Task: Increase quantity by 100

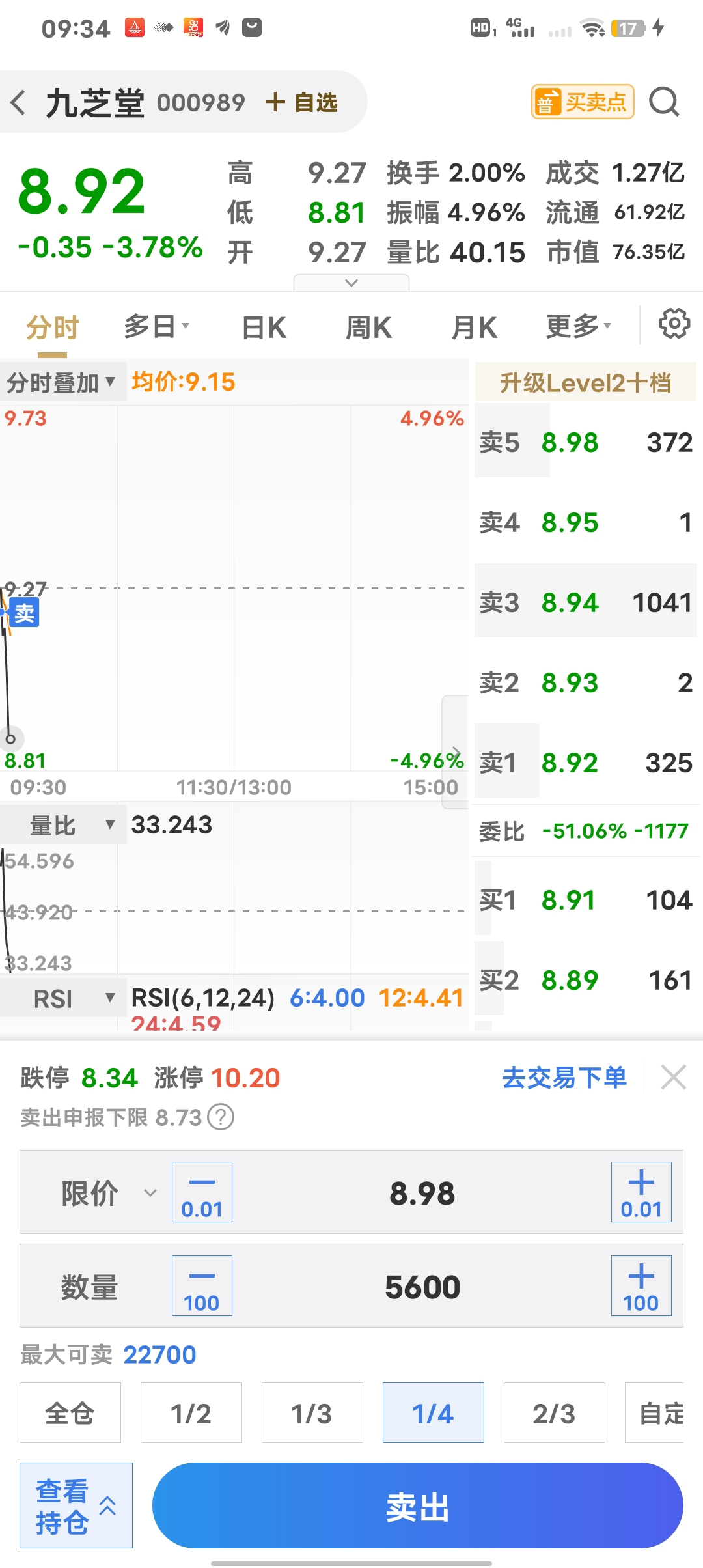Action: pos(641,1286)
